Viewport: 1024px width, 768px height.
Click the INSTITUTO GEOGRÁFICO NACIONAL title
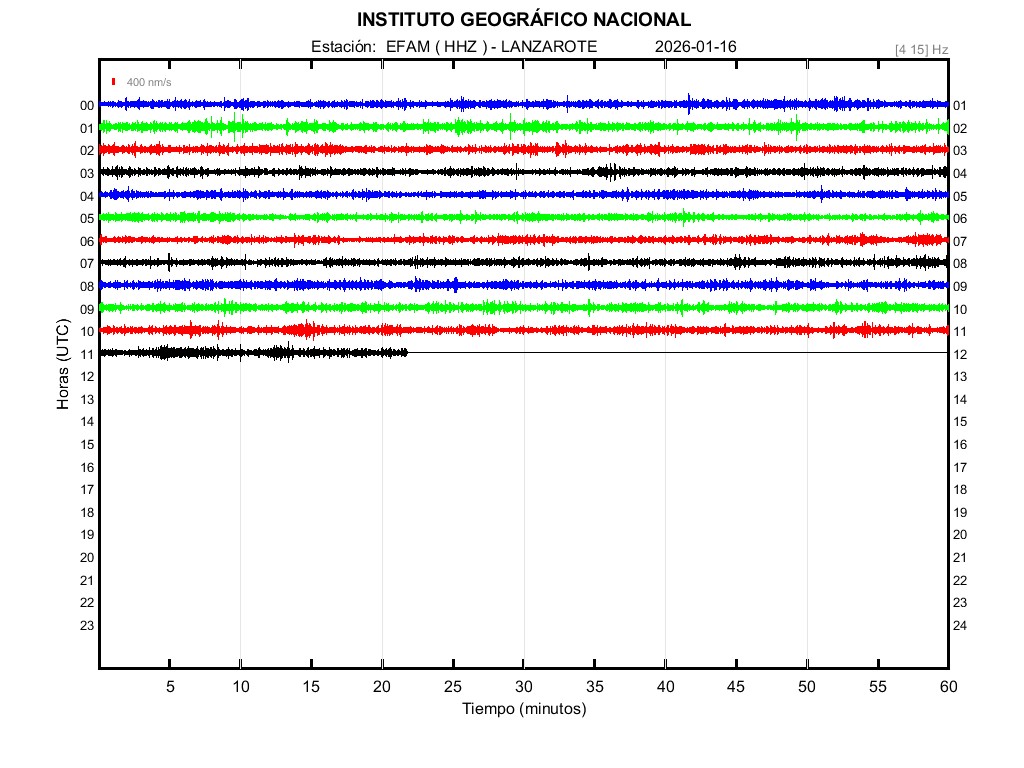pyautogui.click(x=523, y=19)
